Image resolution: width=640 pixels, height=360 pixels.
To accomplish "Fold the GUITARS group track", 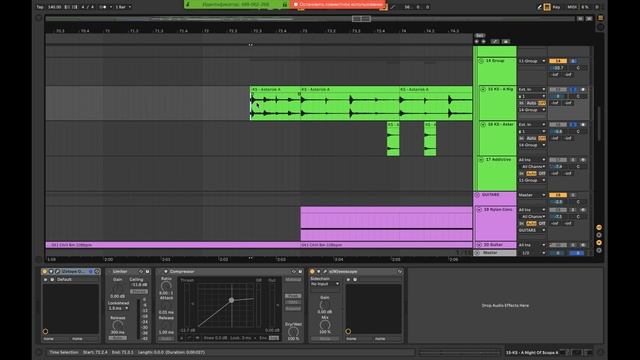I will [x=478, y=195].
